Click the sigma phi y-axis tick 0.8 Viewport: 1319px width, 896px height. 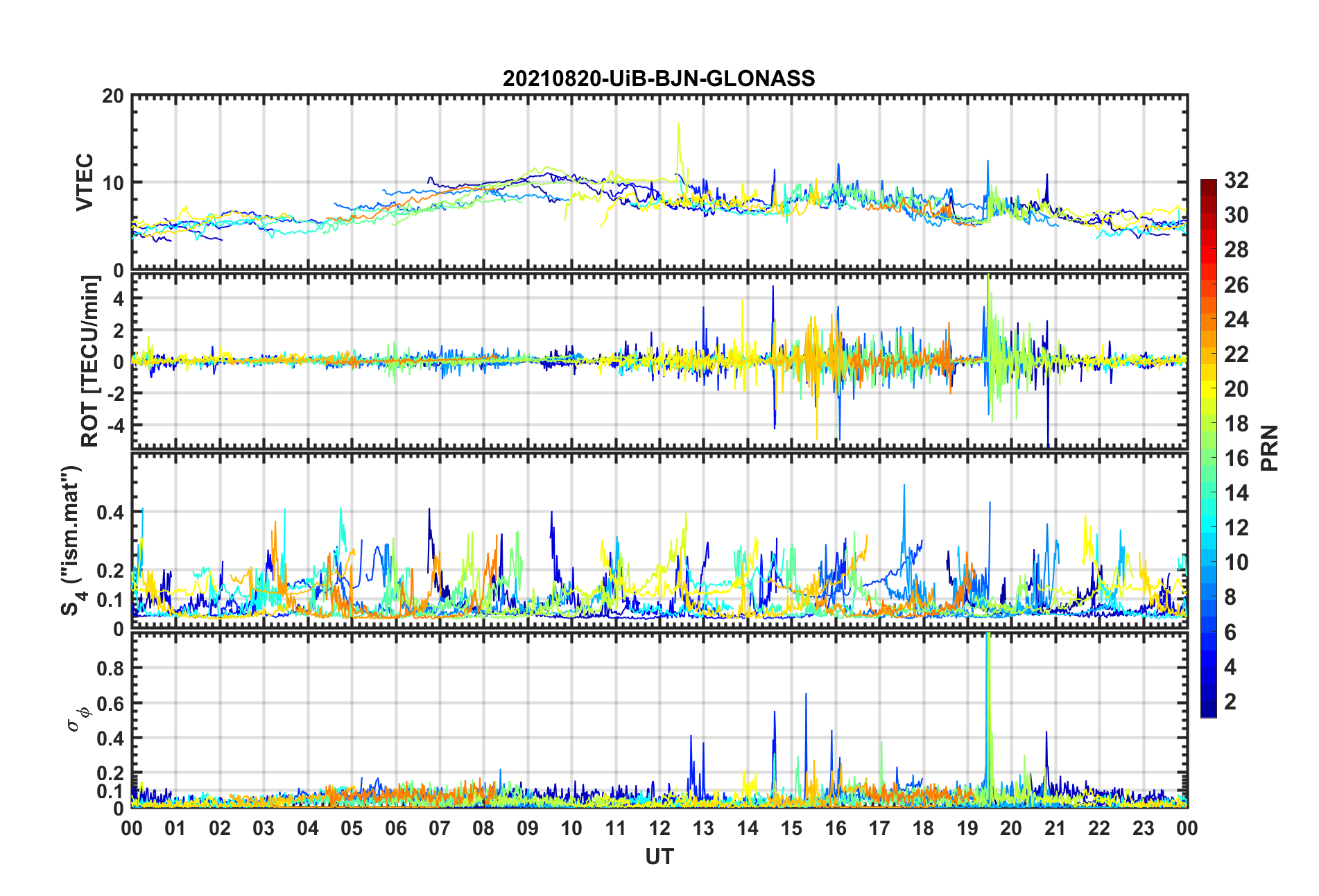point(110,669)
